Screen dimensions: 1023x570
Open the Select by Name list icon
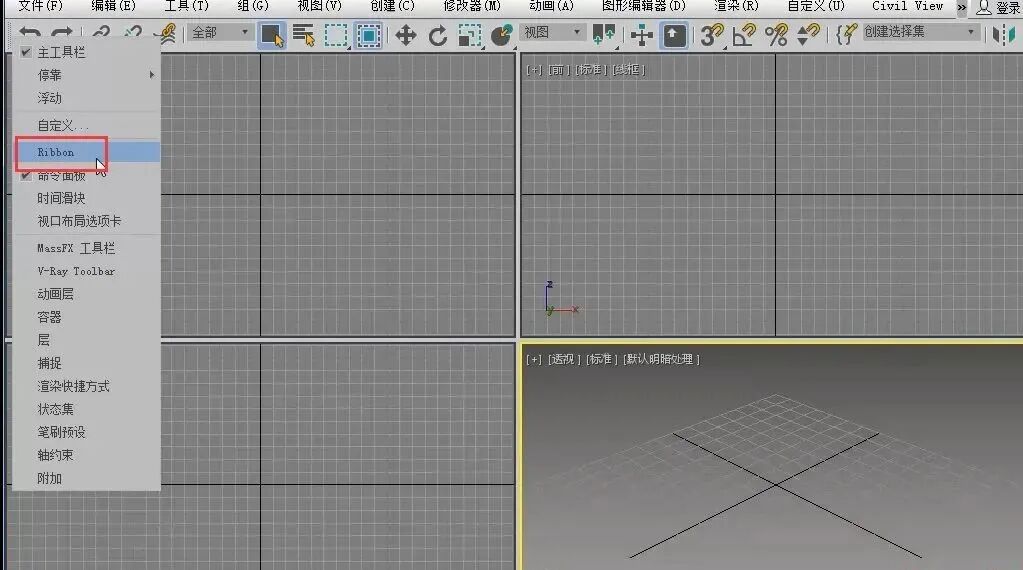pos(303,35)
